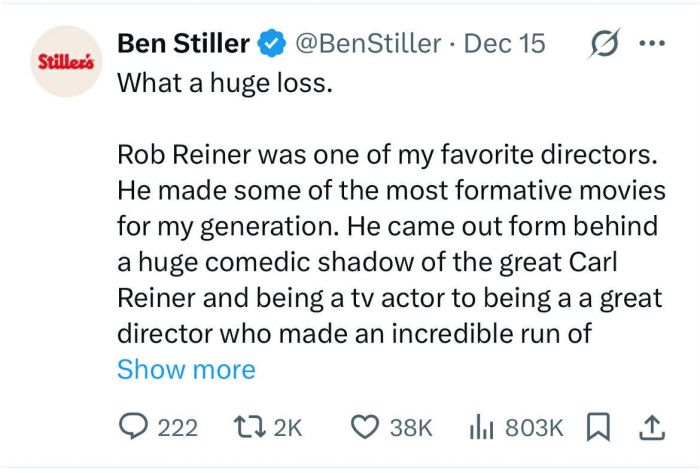Screen dimensions: 700x473
Task: Click the blue verified checkmark badge
Action: 270,44
